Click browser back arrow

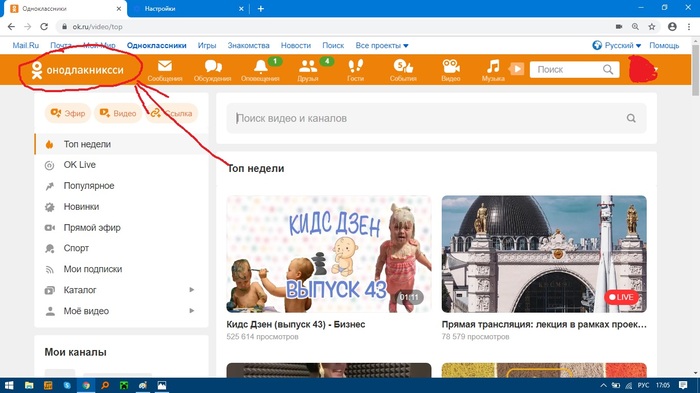11,27
